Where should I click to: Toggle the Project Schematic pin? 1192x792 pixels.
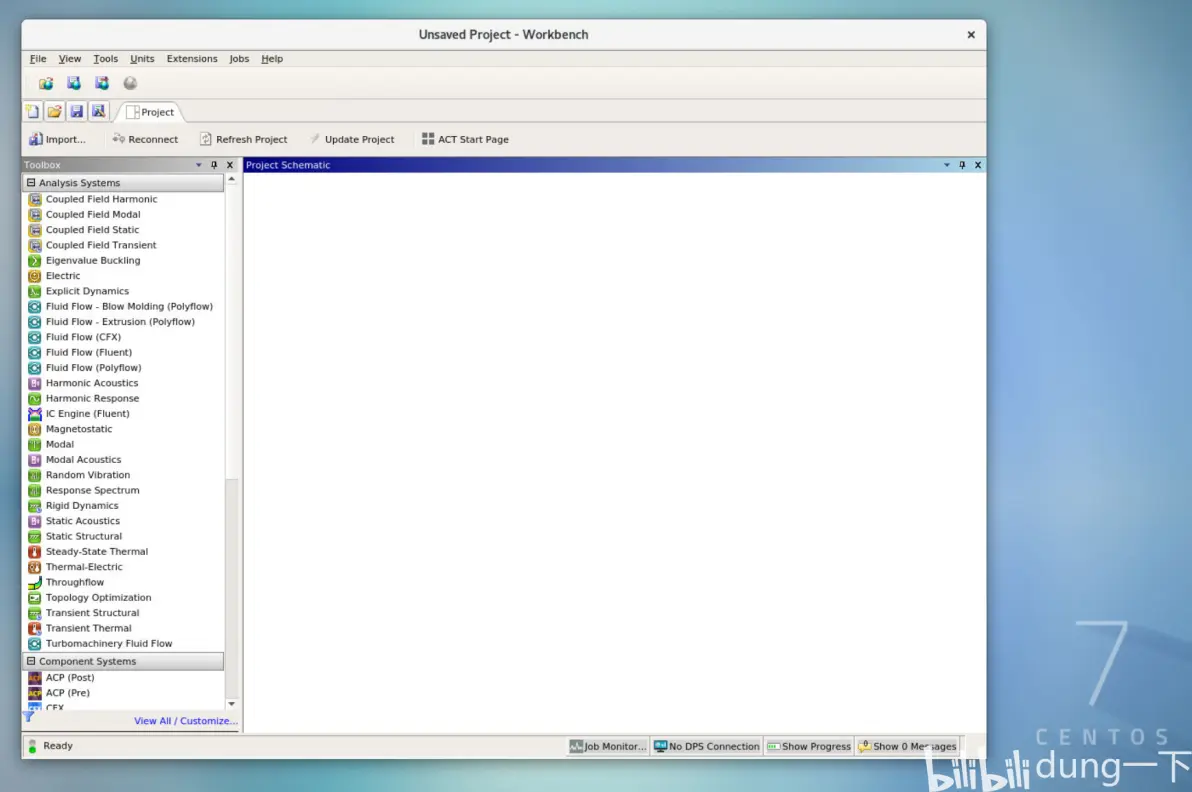point(962,165)
